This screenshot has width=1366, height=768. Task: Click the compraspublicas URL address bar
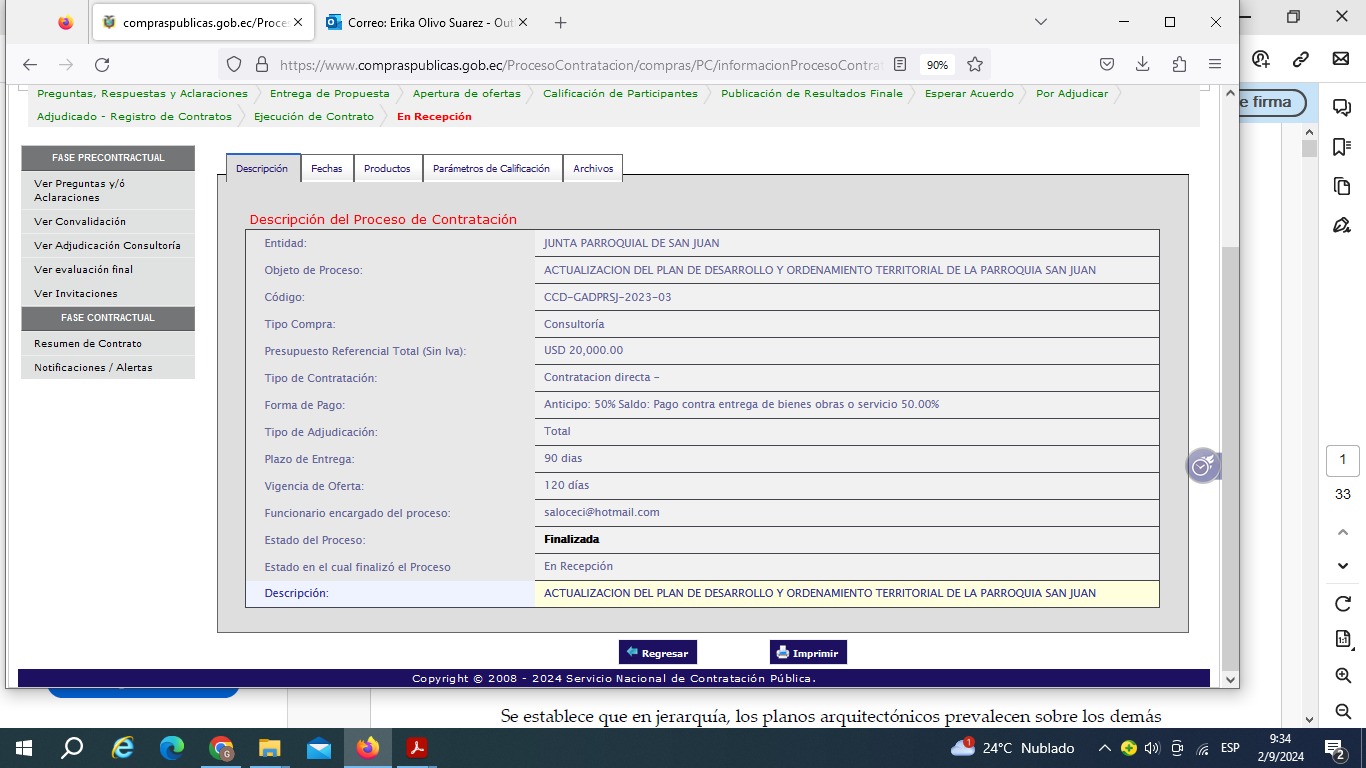580,65
